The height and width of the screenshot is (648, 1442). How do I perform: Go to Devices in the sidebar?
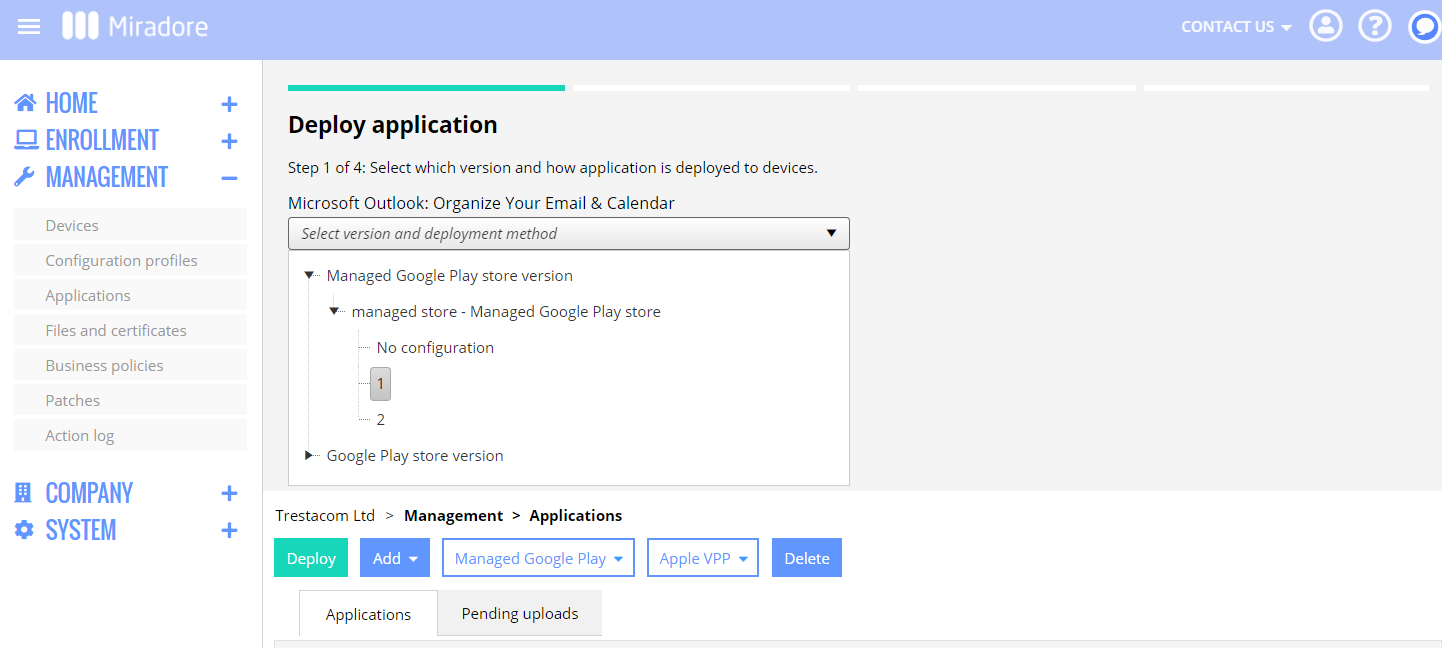130,225
